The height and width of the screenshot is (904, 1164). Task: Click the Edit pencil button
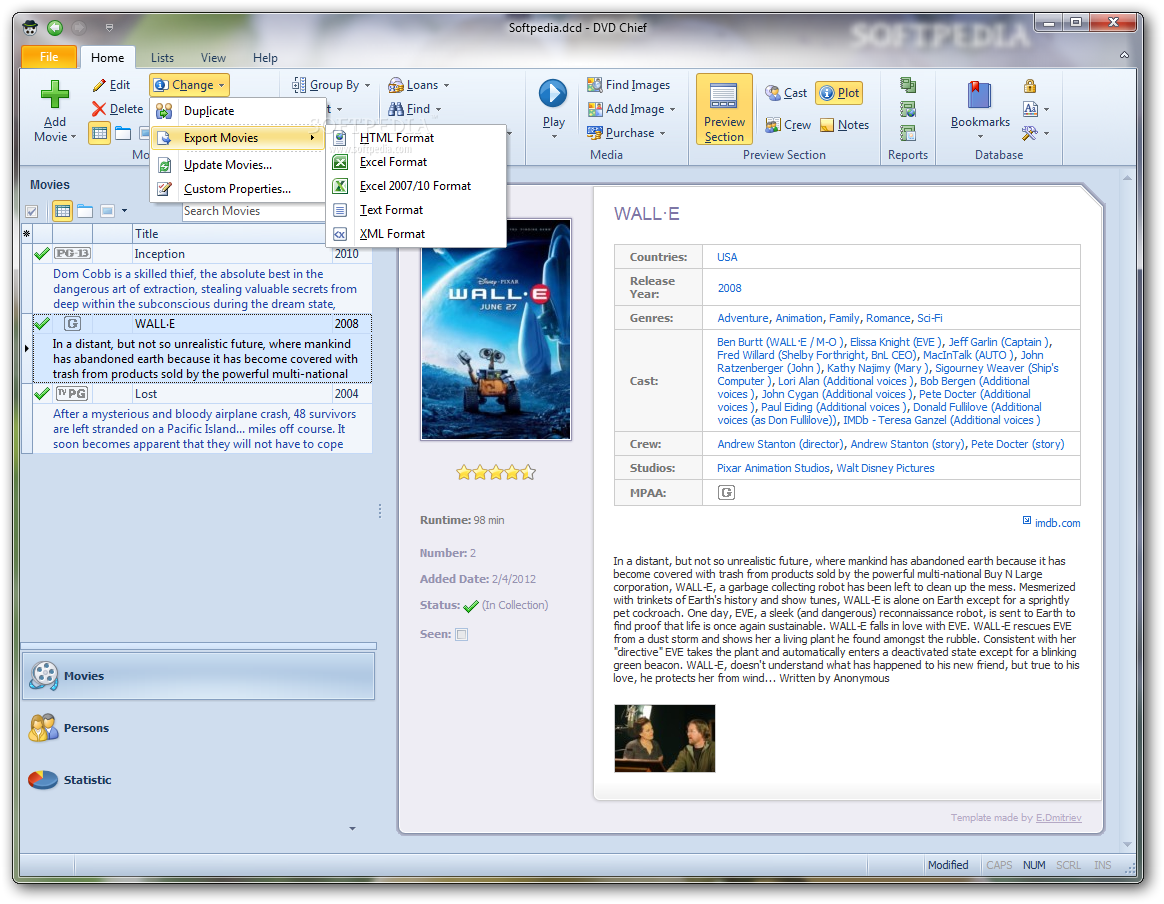click(x=111, y=85)
